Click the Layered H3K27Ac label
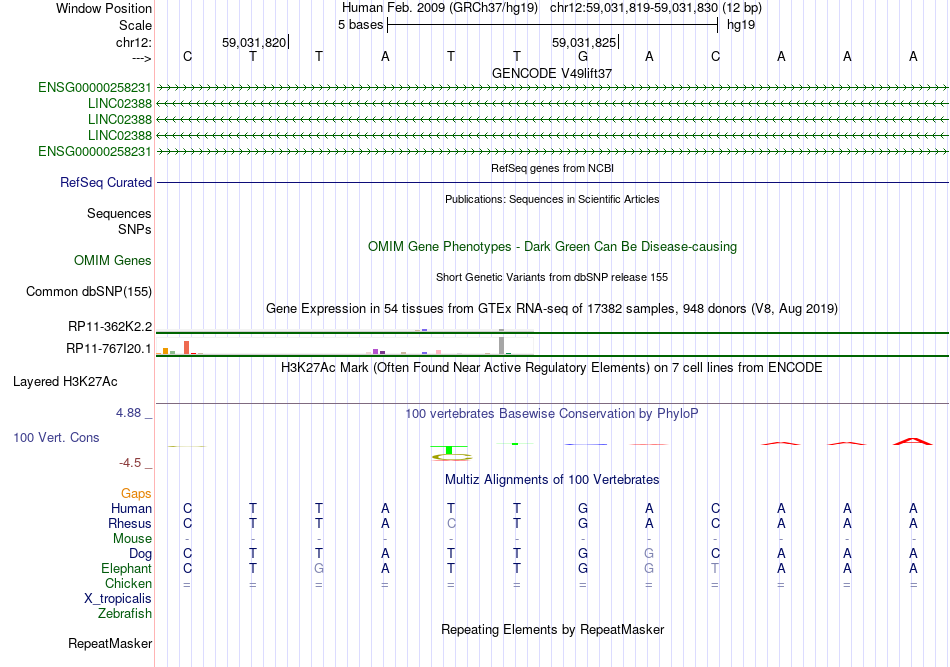The height and width of the screenshot is (667, 950). coord(65,382)
